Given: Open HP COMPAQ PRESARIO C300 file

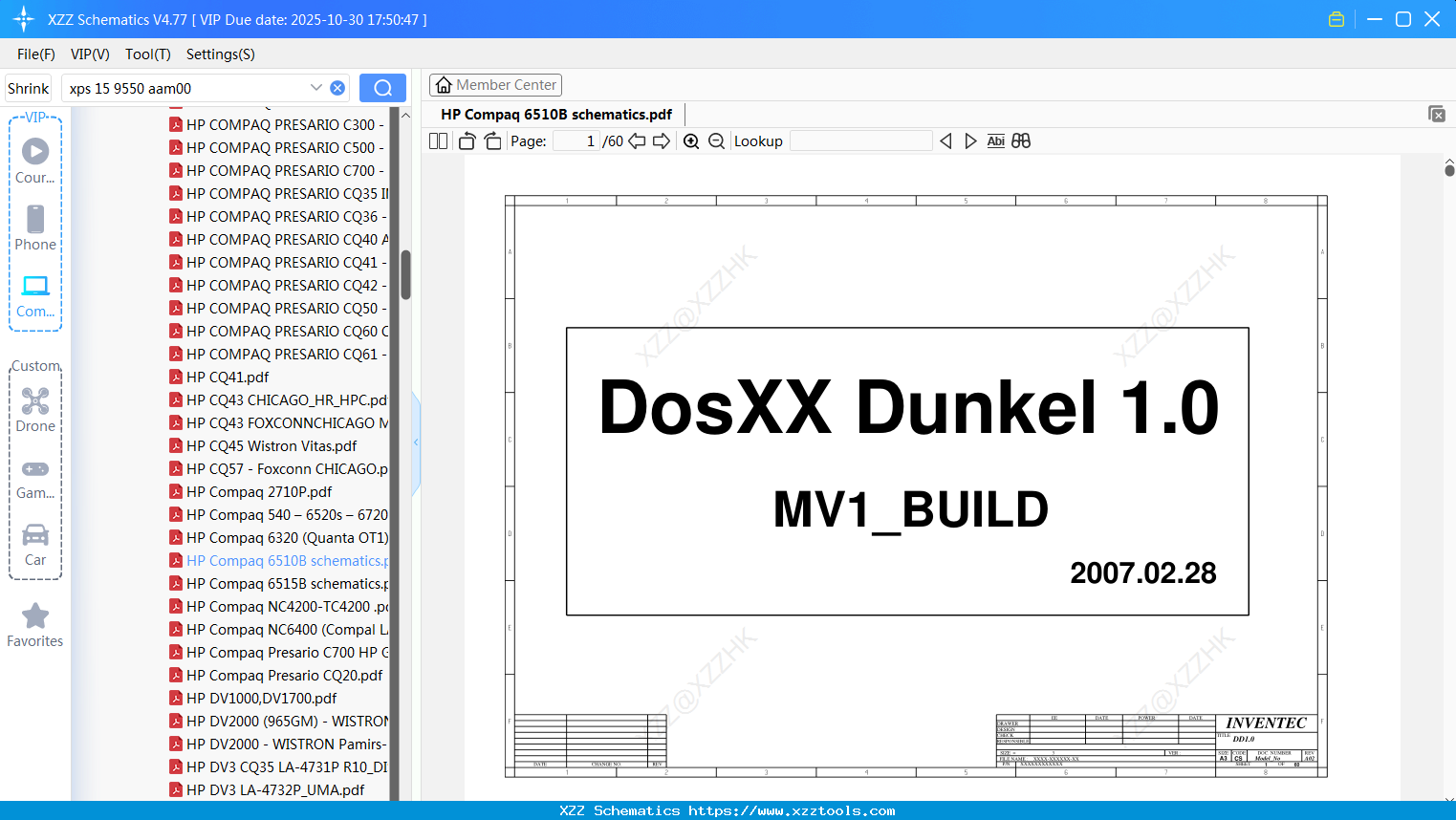Looking at the screenshot, I should 277,124.
